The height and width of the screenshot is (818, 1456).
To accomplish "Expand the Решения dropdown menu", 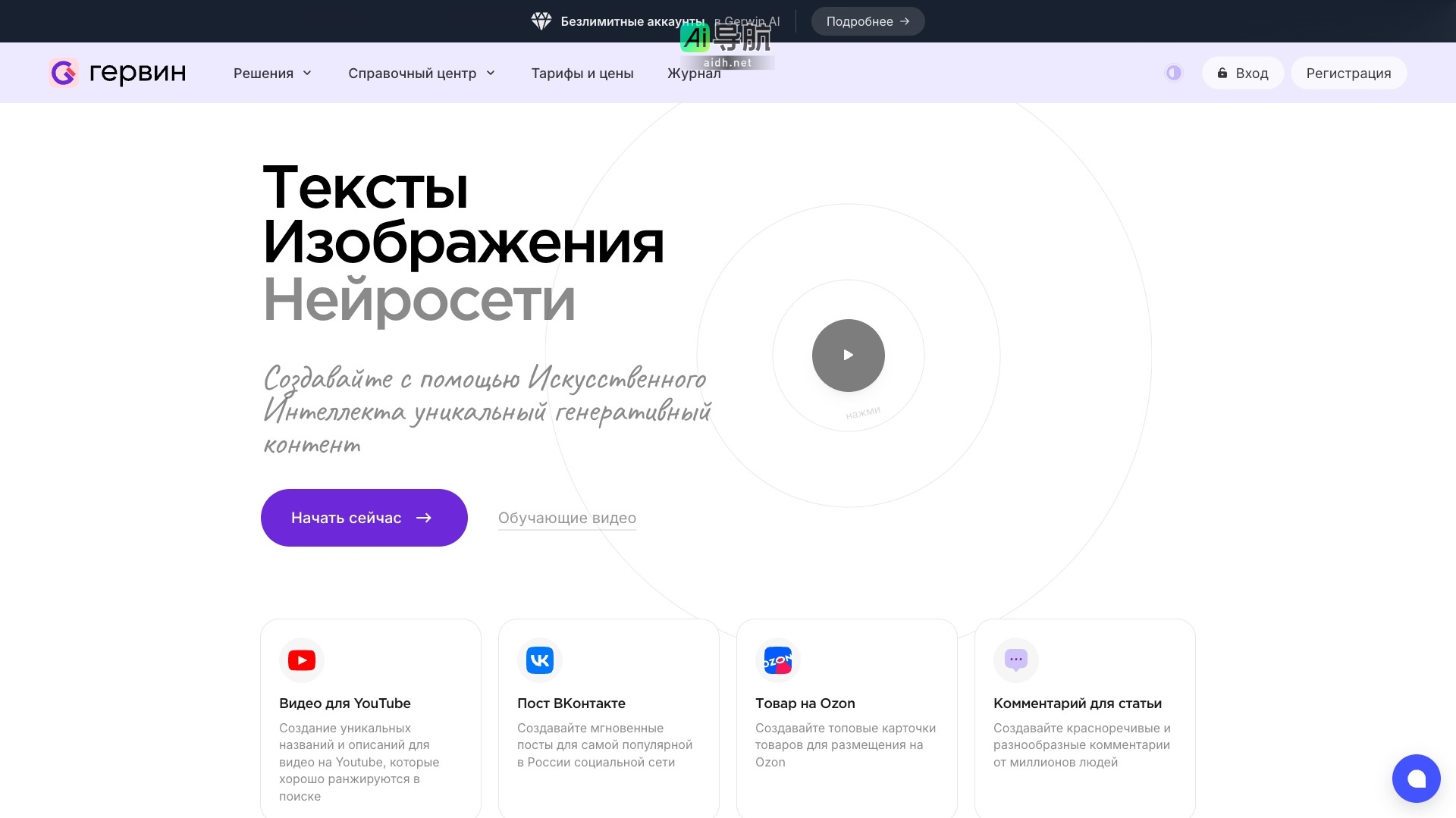I will (x=272, y=74).
